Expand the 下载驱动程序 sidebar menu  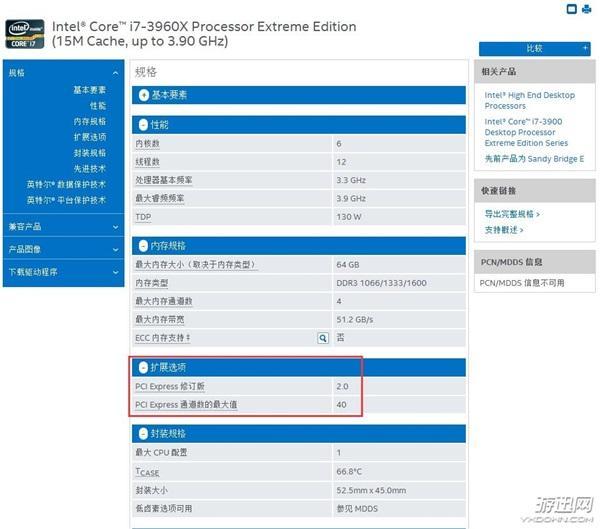click(x=64, y=272)
